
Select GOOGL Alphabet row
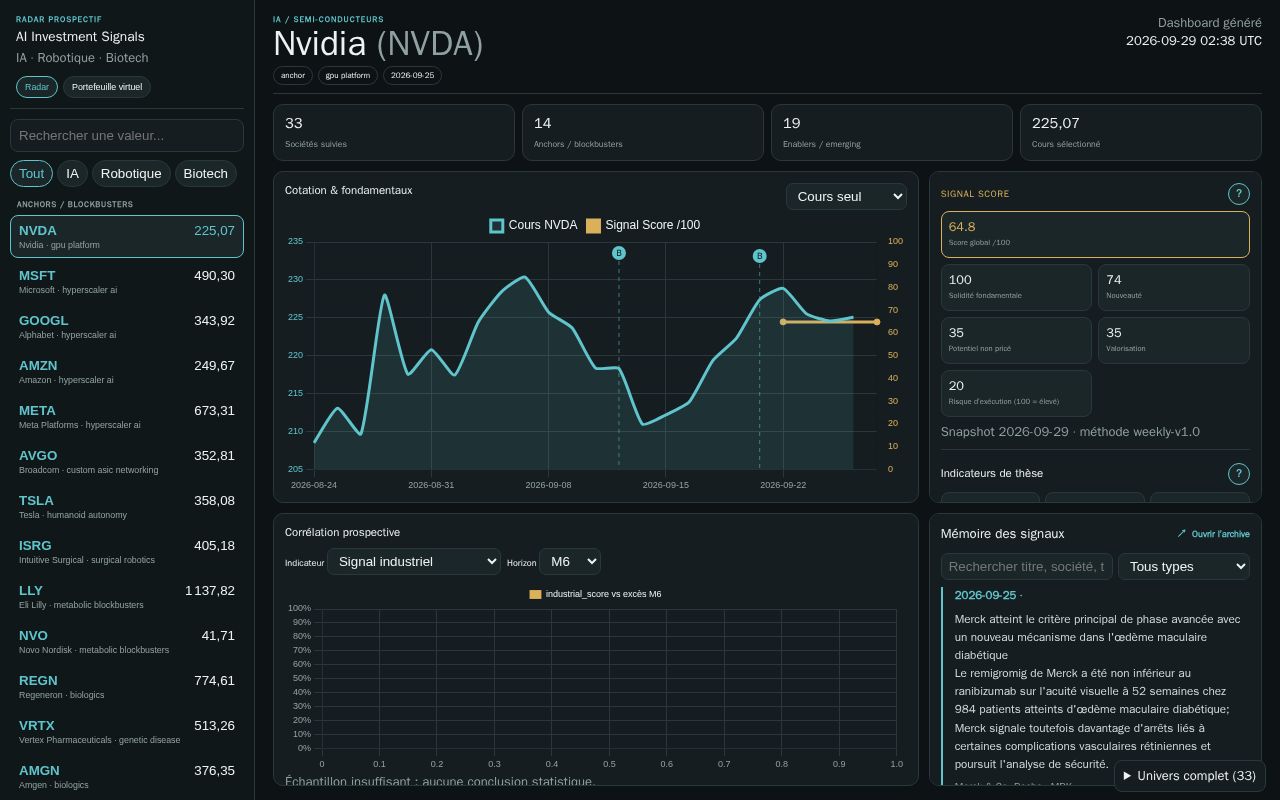coord(127,327)
